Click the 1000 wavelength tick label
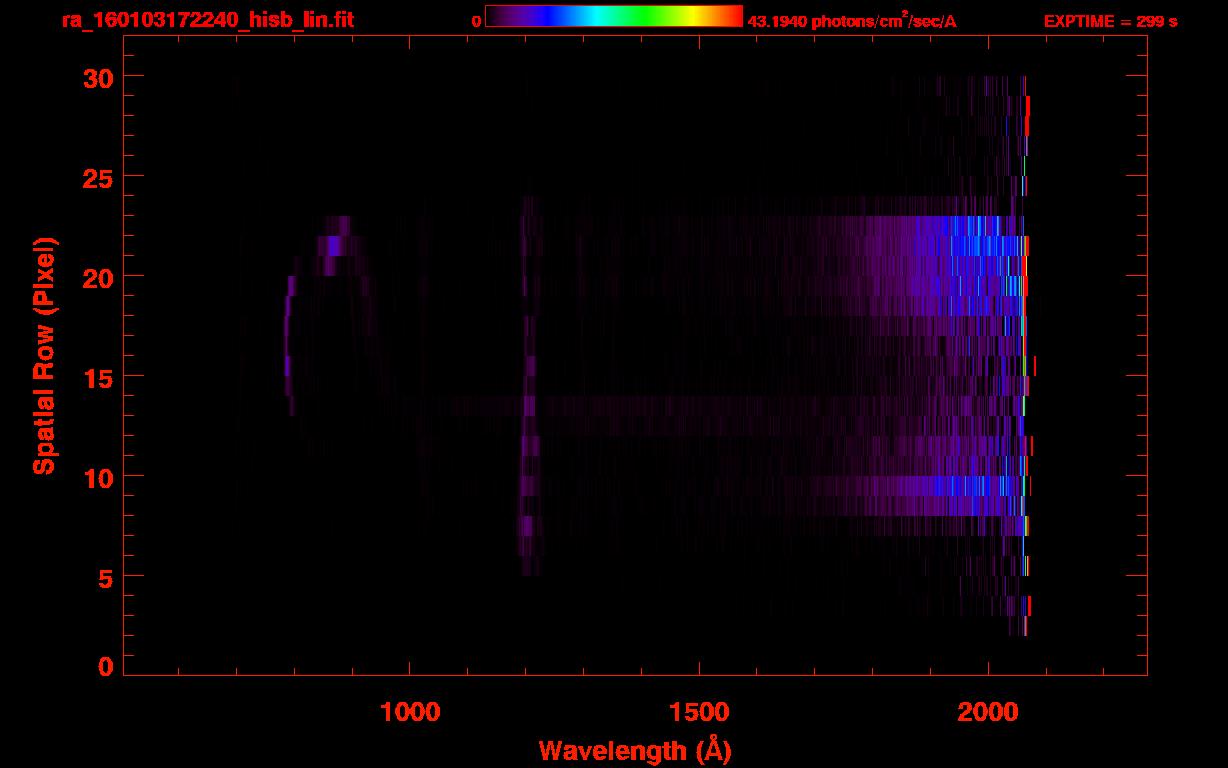This screenshot has height=768, width=1228. point(409,712)
